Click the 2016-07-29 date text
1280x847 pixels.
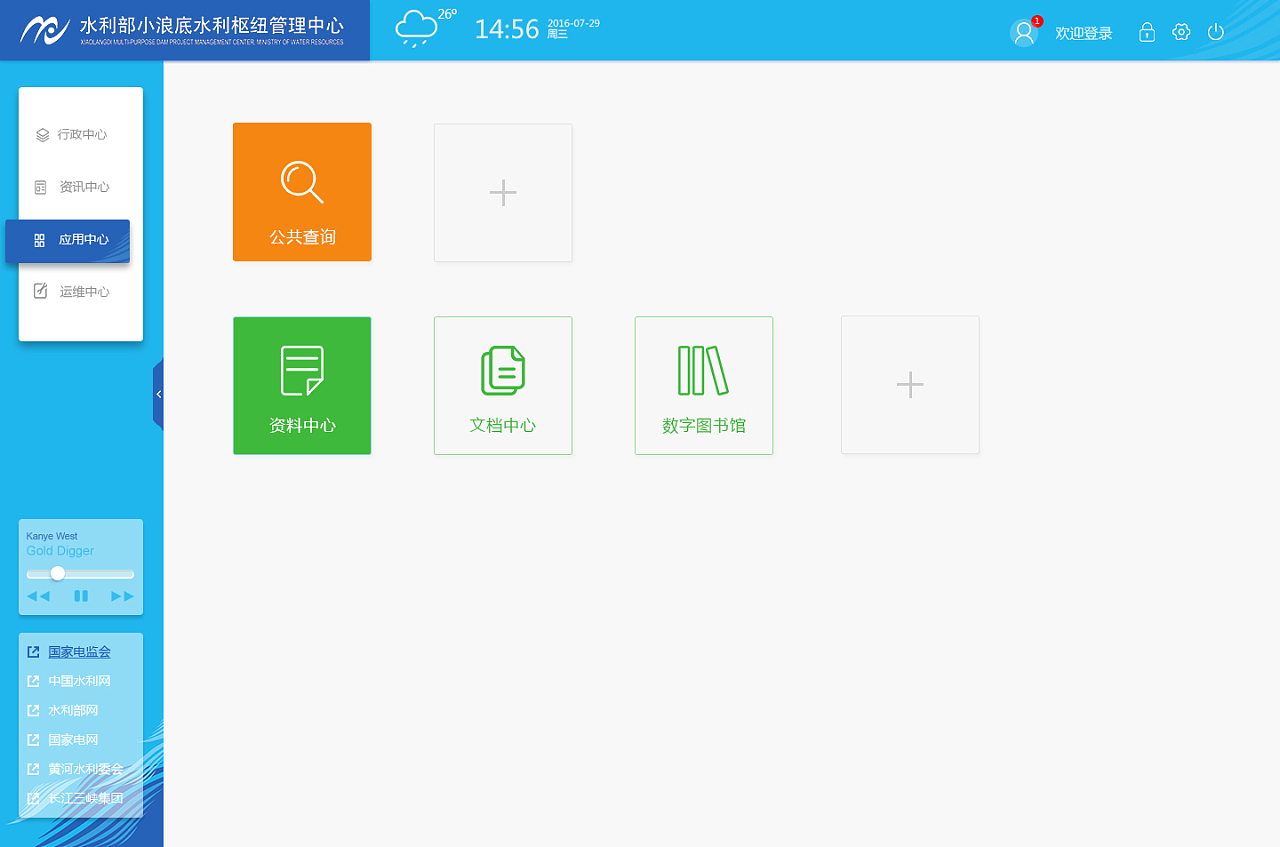(x=574, y=23)
